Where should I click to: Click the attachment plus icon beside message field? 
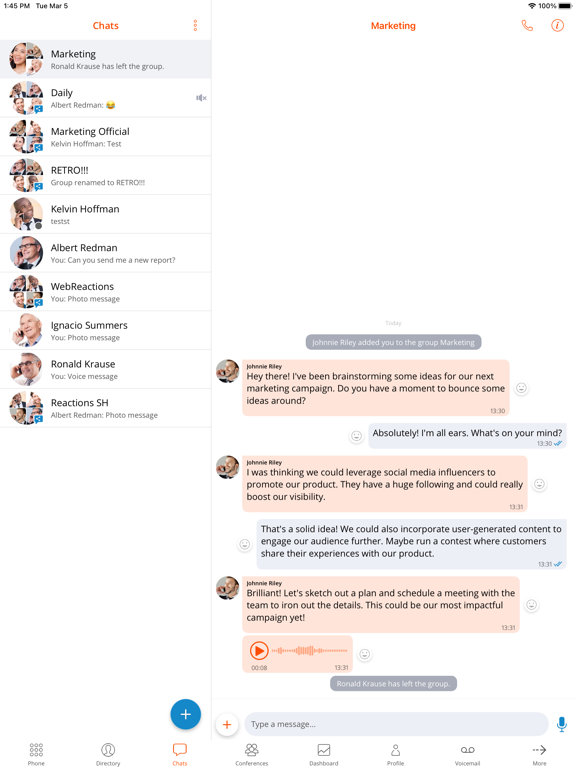[x=227, y=724]
